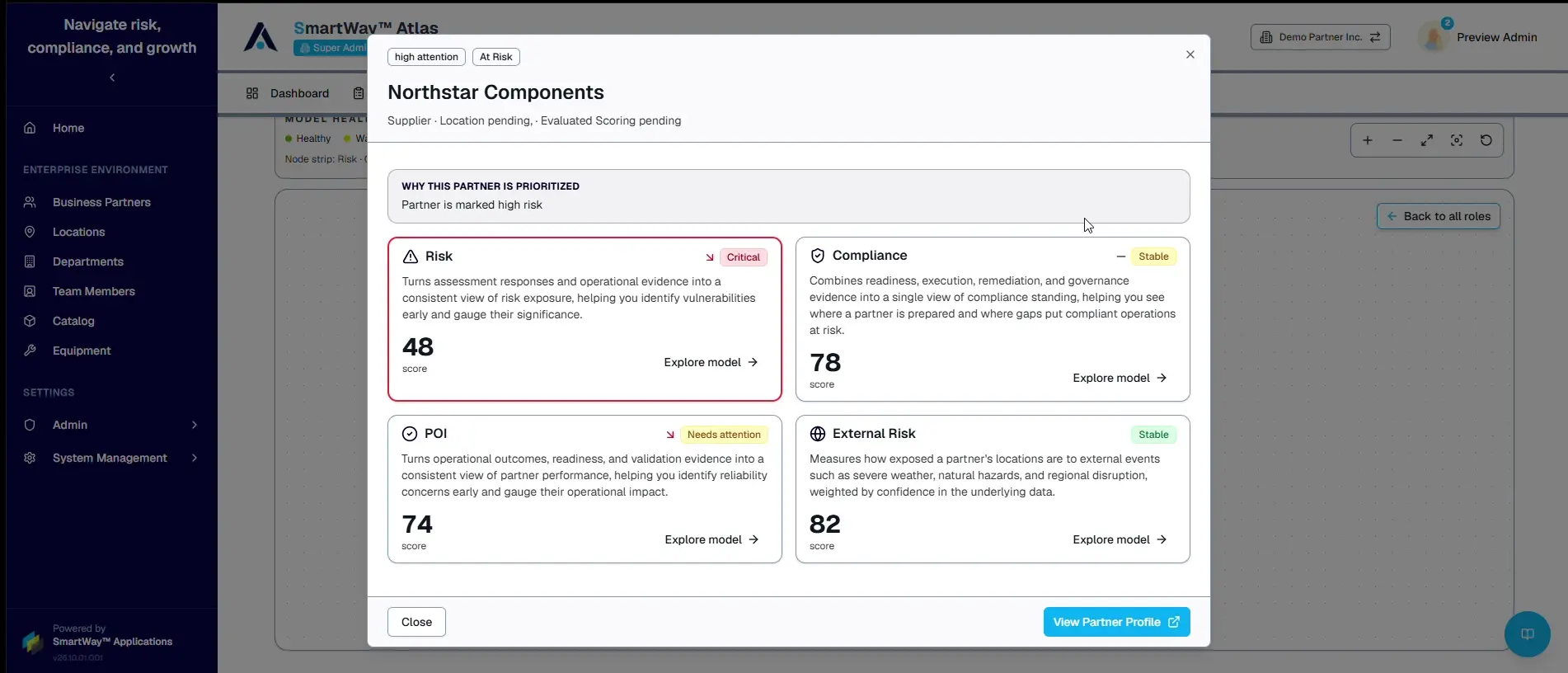This screenshot has height=673, width=1568.
Task: Go to Home in sidebar
Action: pos(68,128)
